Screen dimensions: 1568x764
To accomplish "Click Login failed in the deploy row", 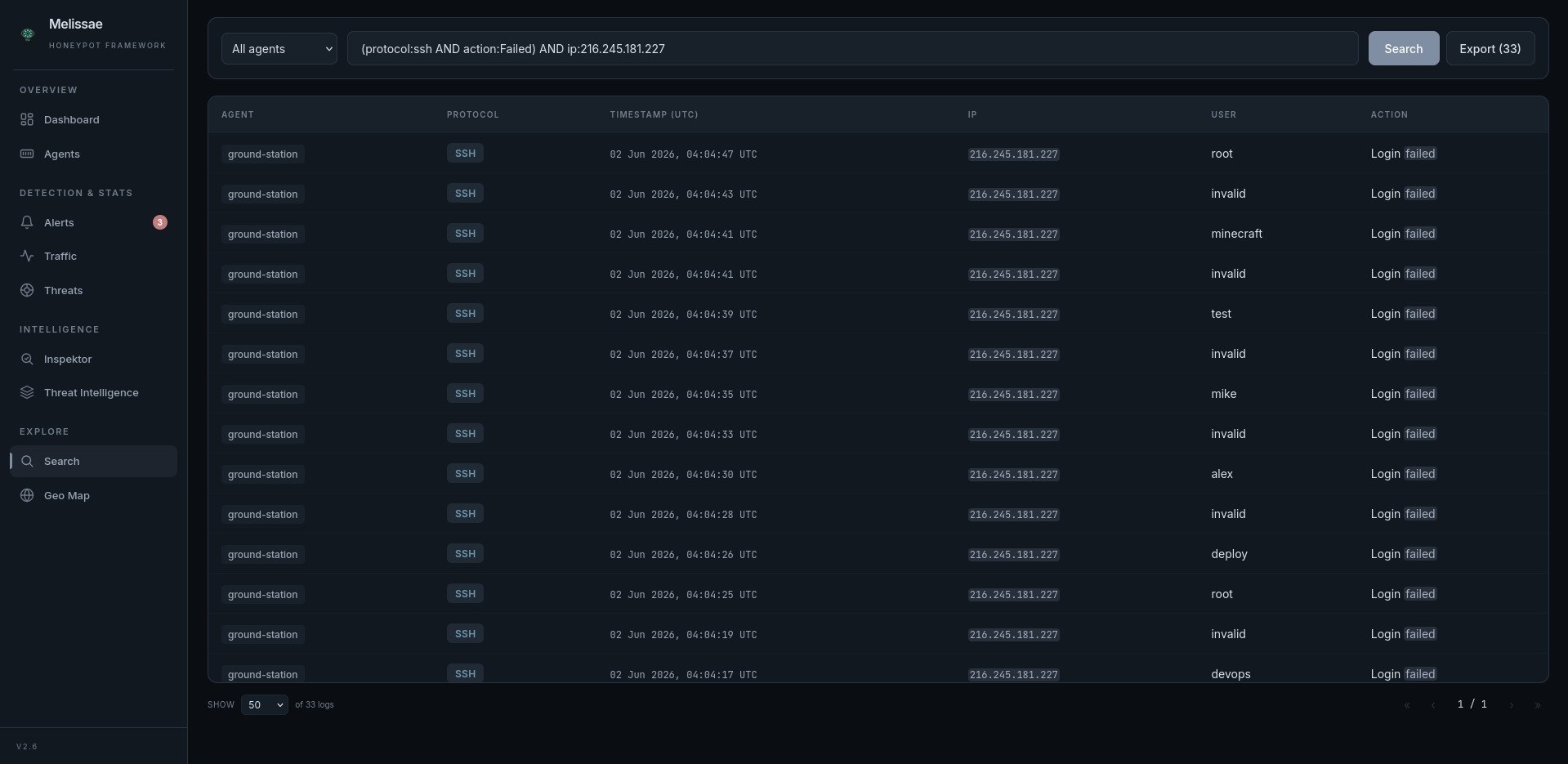I will point(1403,554).
